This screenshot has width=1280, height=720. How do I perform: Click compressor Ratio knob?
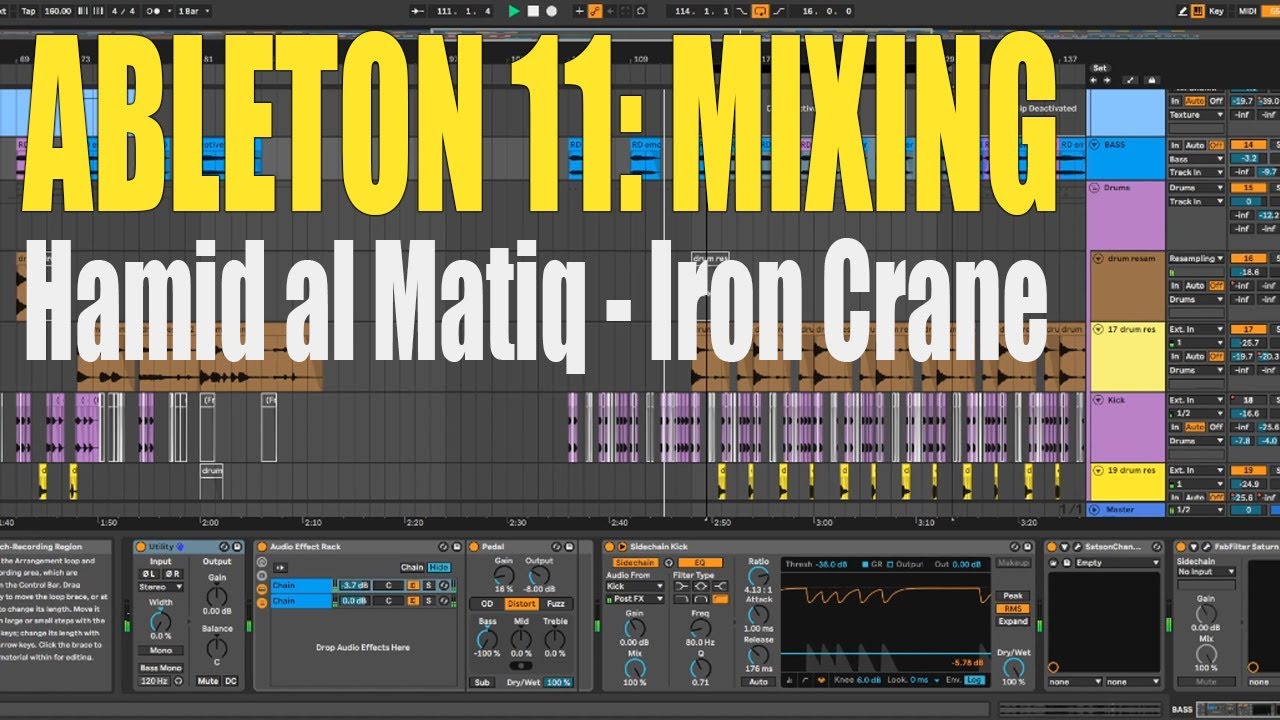[x=759, y=576]
